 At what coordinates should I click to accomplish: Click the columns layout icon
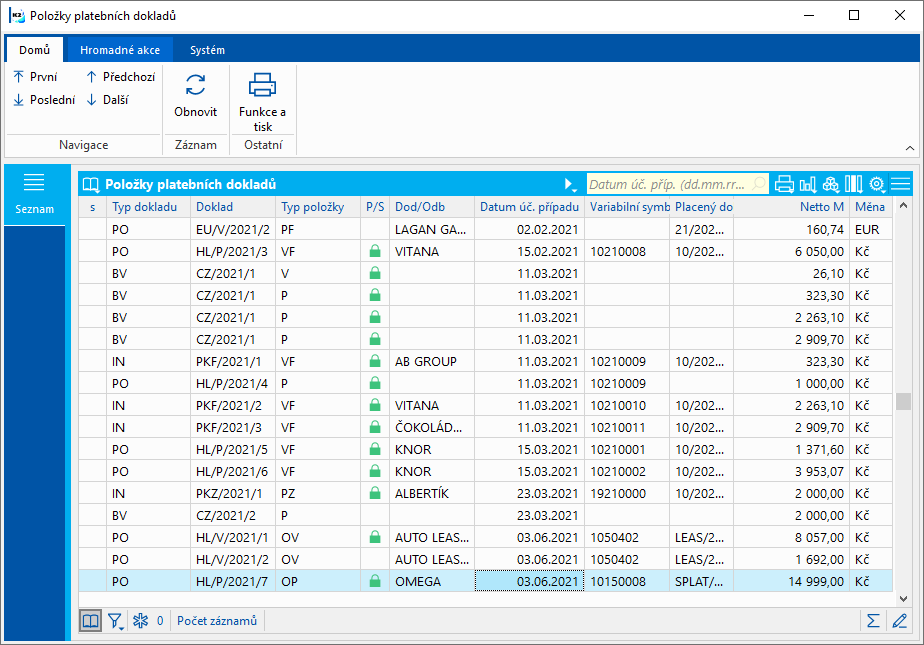[853, 184]
